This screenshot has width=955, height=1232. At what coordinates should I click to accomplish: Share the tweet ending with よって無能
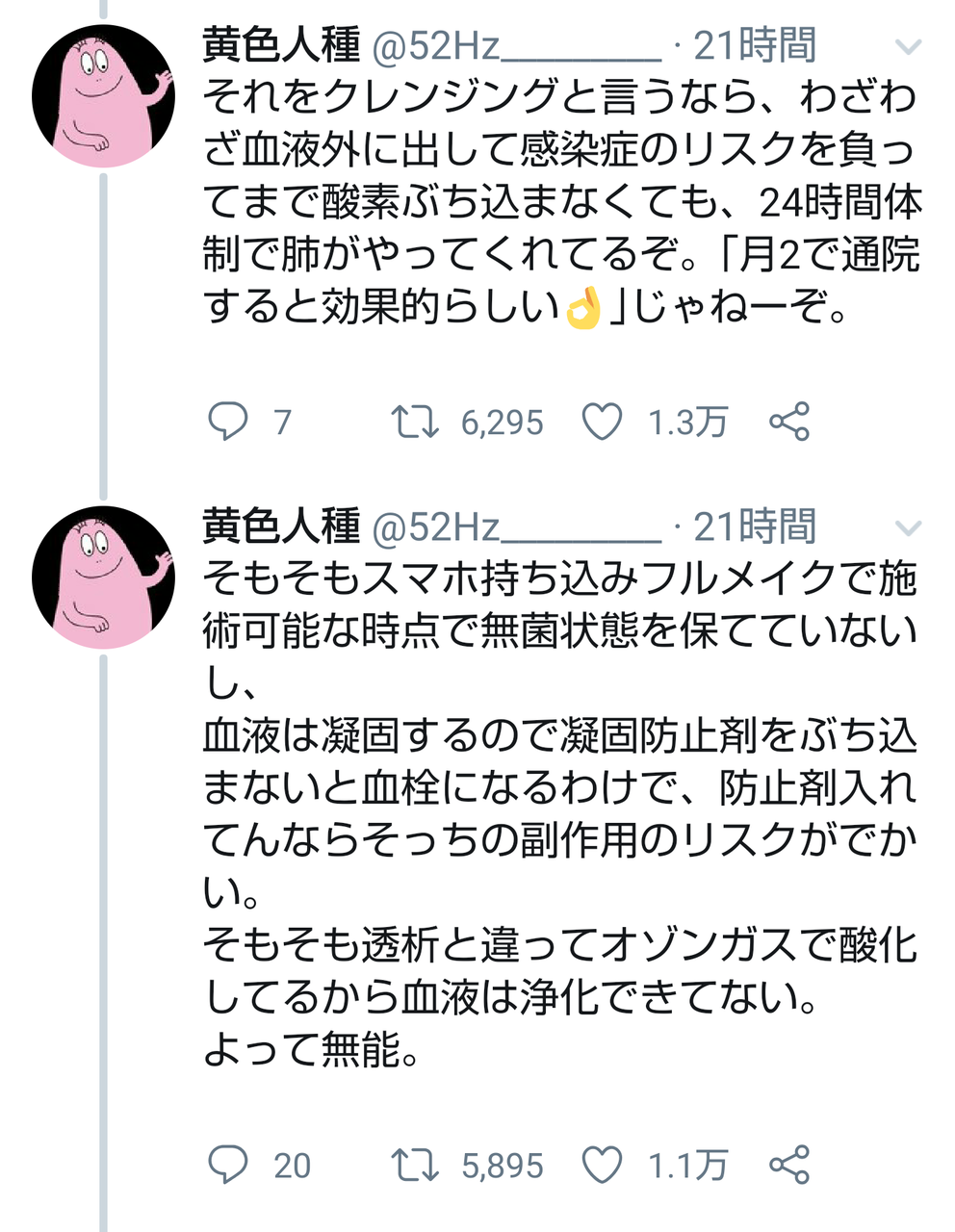(x=789, y=1166)
